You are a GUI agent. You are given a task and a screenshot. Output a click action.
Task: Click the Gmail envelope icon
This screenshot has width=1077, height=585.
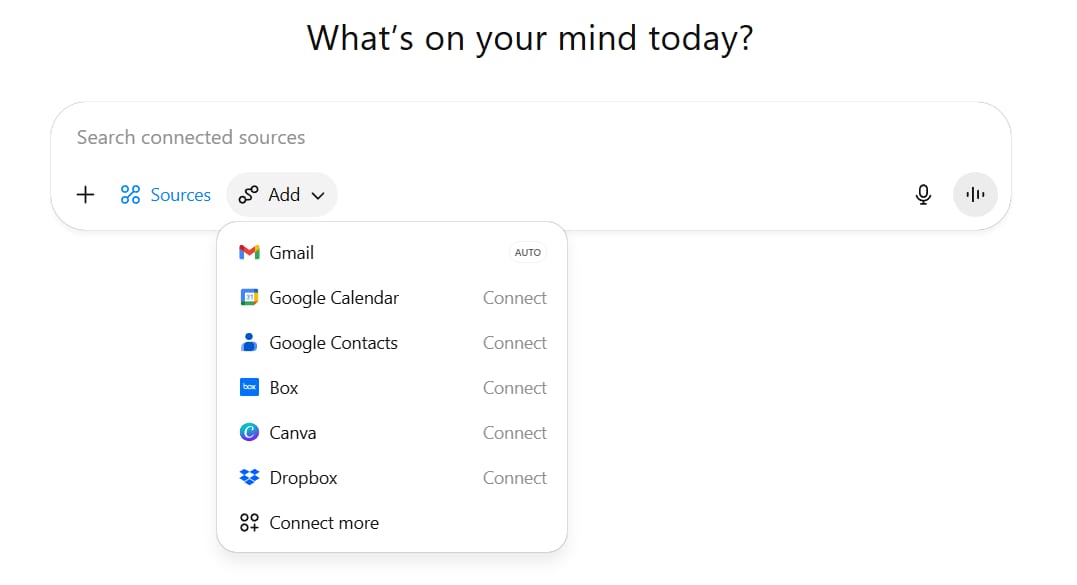click(249, 253)
